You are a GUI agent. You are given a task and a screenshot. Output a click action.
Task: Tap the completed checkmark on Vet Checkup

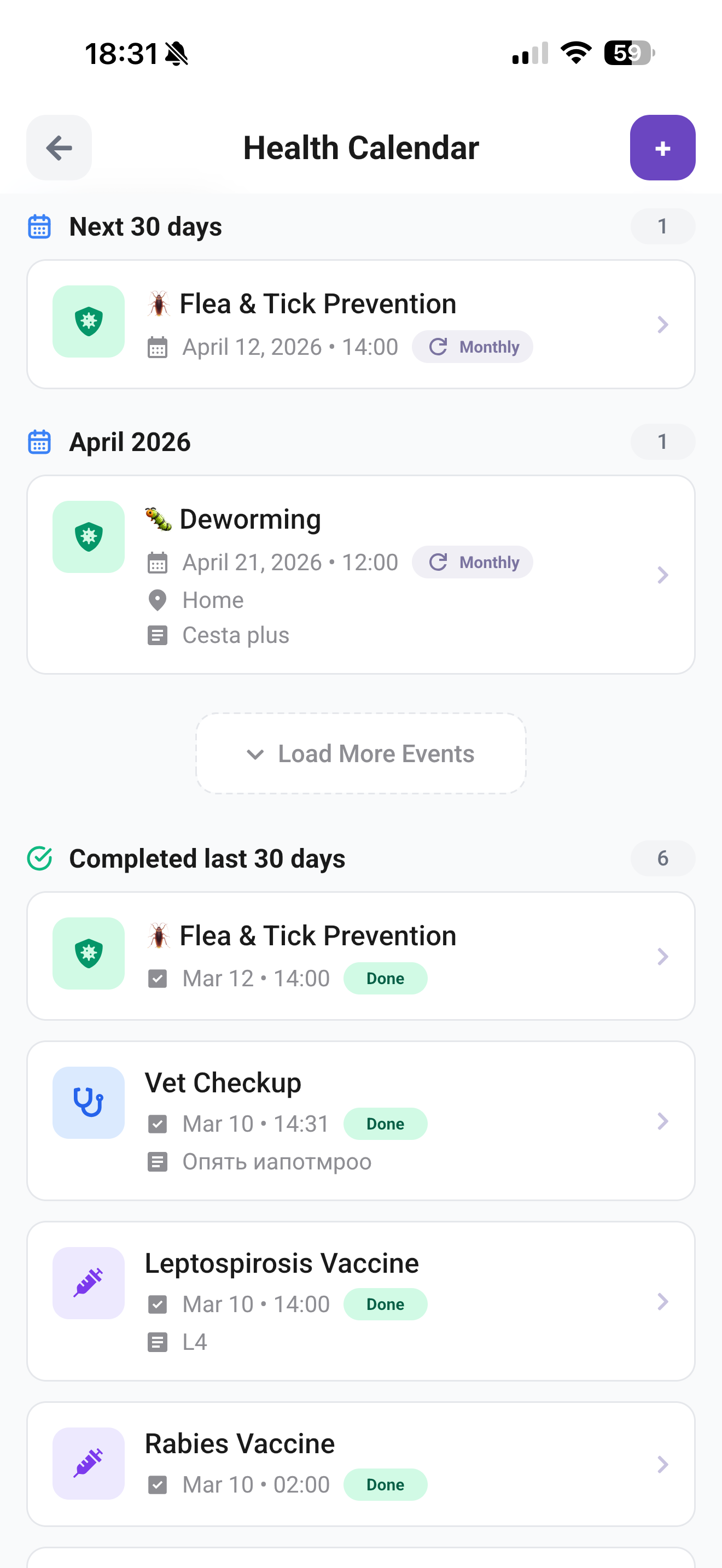[158, 1123]
